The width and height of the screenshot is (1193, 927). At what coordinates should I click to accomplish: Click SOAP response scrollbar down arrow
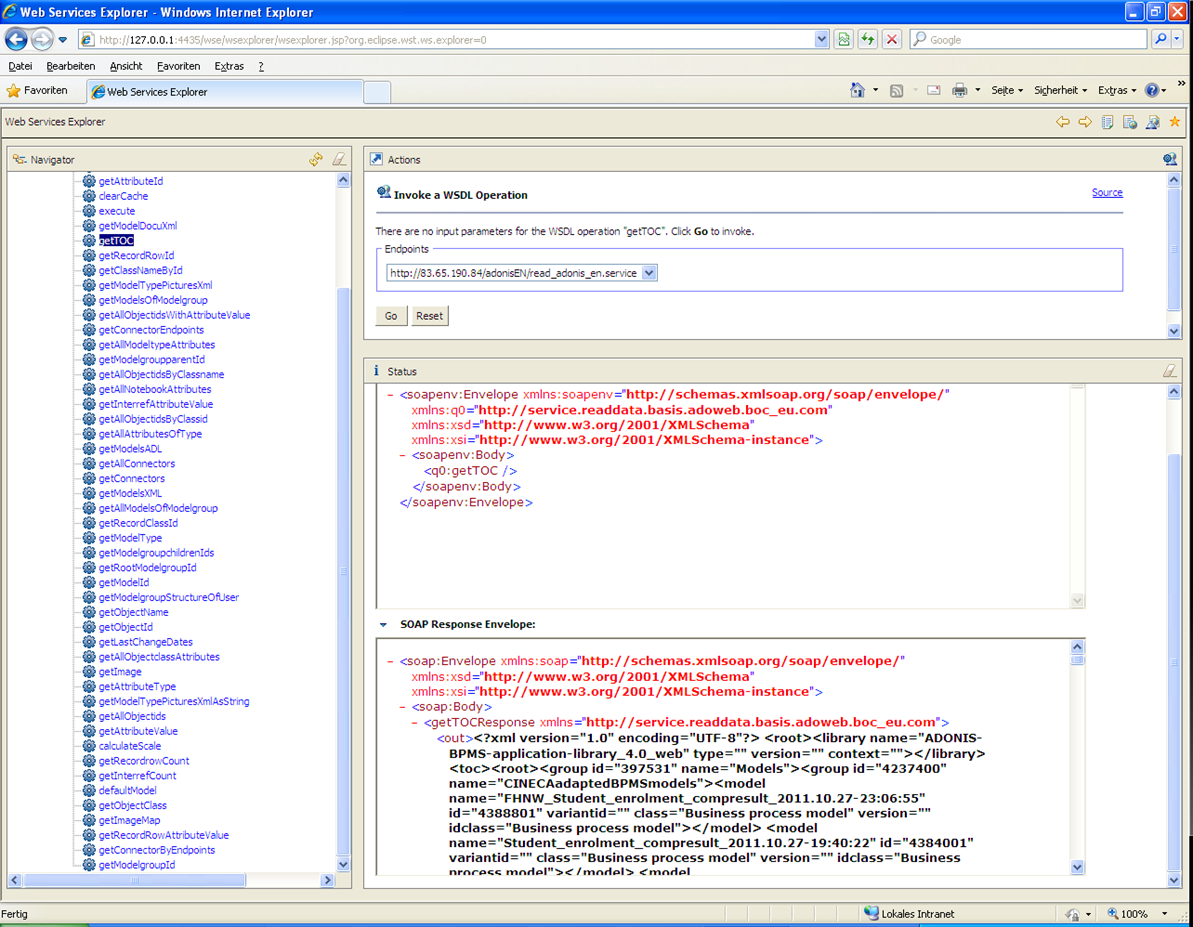tap(1077, 867)
